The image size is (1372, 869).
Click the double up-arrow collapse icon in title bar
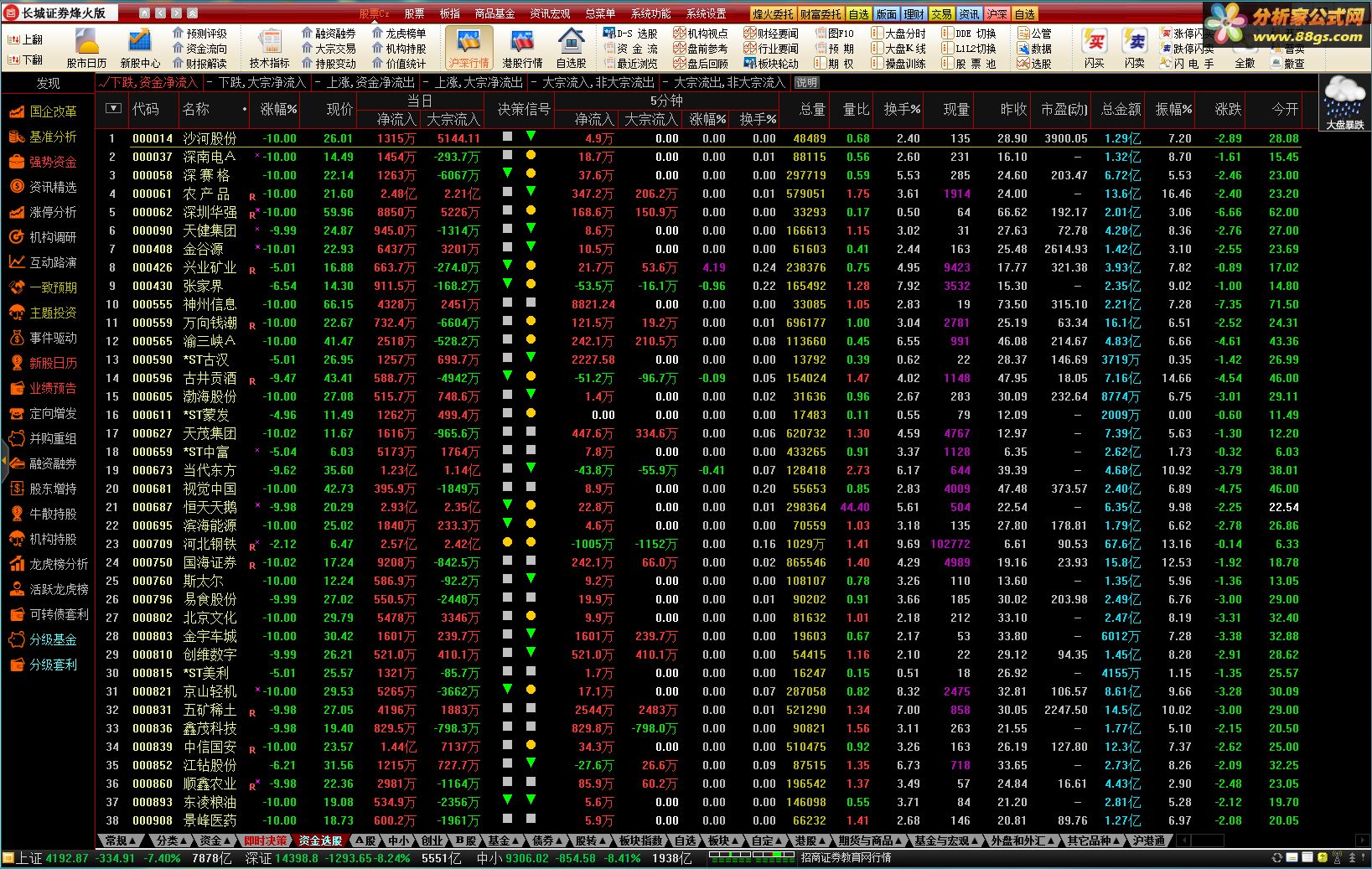(192, 13)
